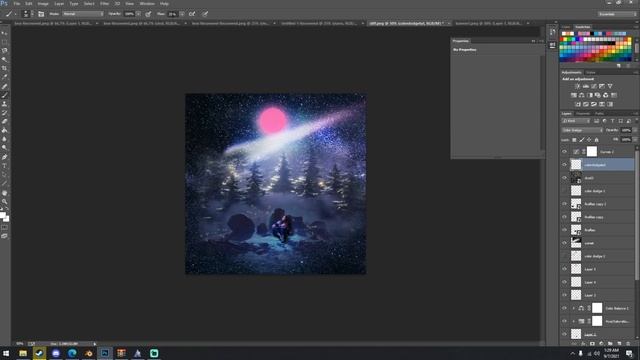The image size is (640, 360).
Task: Select the History Brush tool
Action: click(x=4, y=113)
